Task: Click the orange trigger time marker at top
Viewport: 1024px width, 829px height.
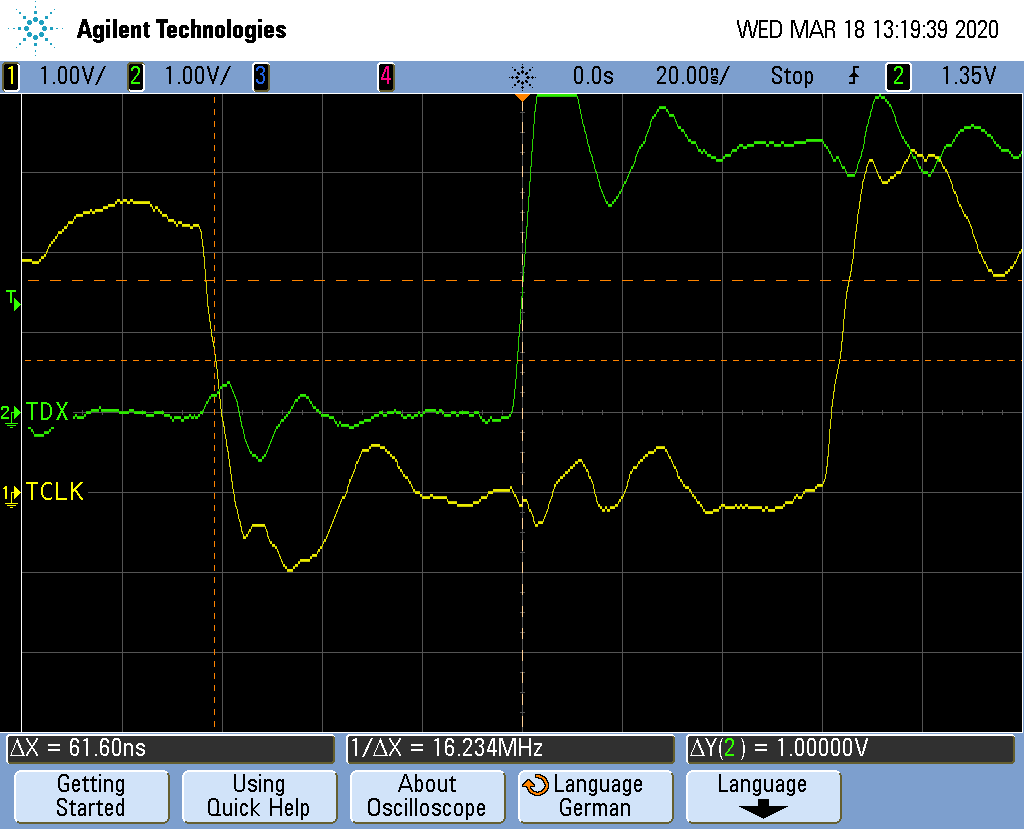Action: pos(522,97)
